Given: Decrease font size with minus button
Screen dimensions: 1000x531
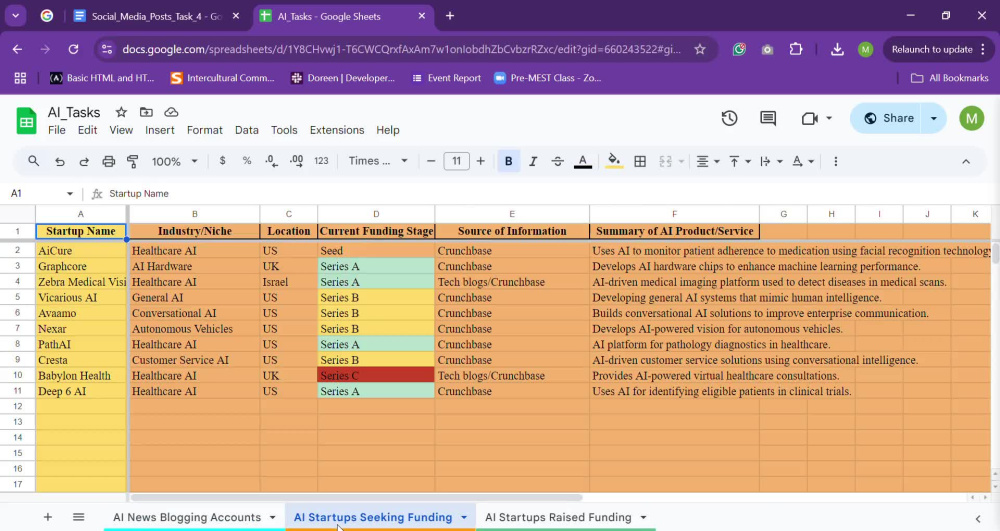Looking at the screenshot, I should click(x=430, y=161).
